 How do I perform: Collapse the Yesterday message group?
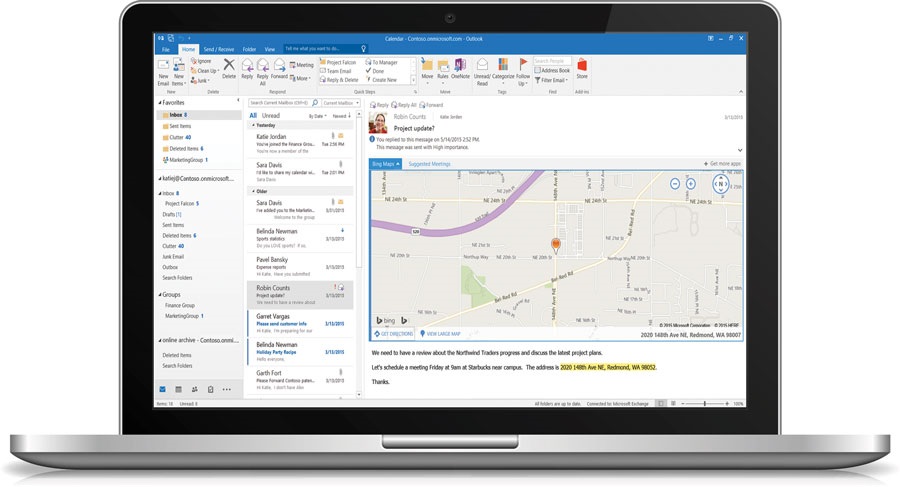click(253, 125)
